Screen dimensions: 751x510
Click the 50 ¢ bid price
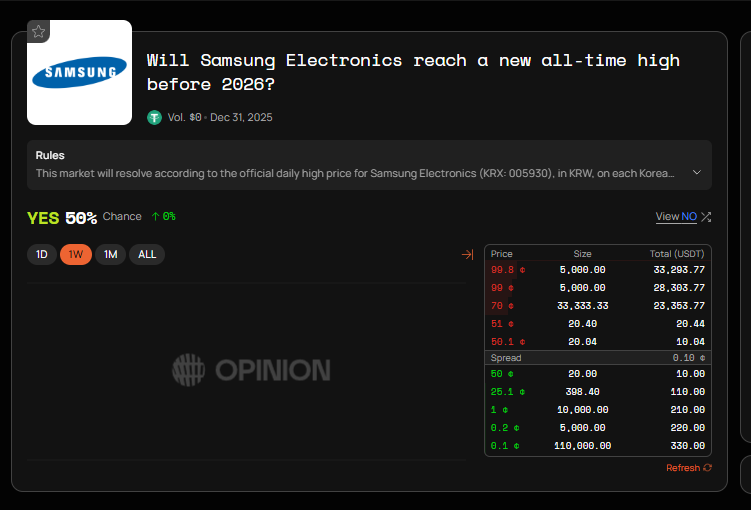502,374
